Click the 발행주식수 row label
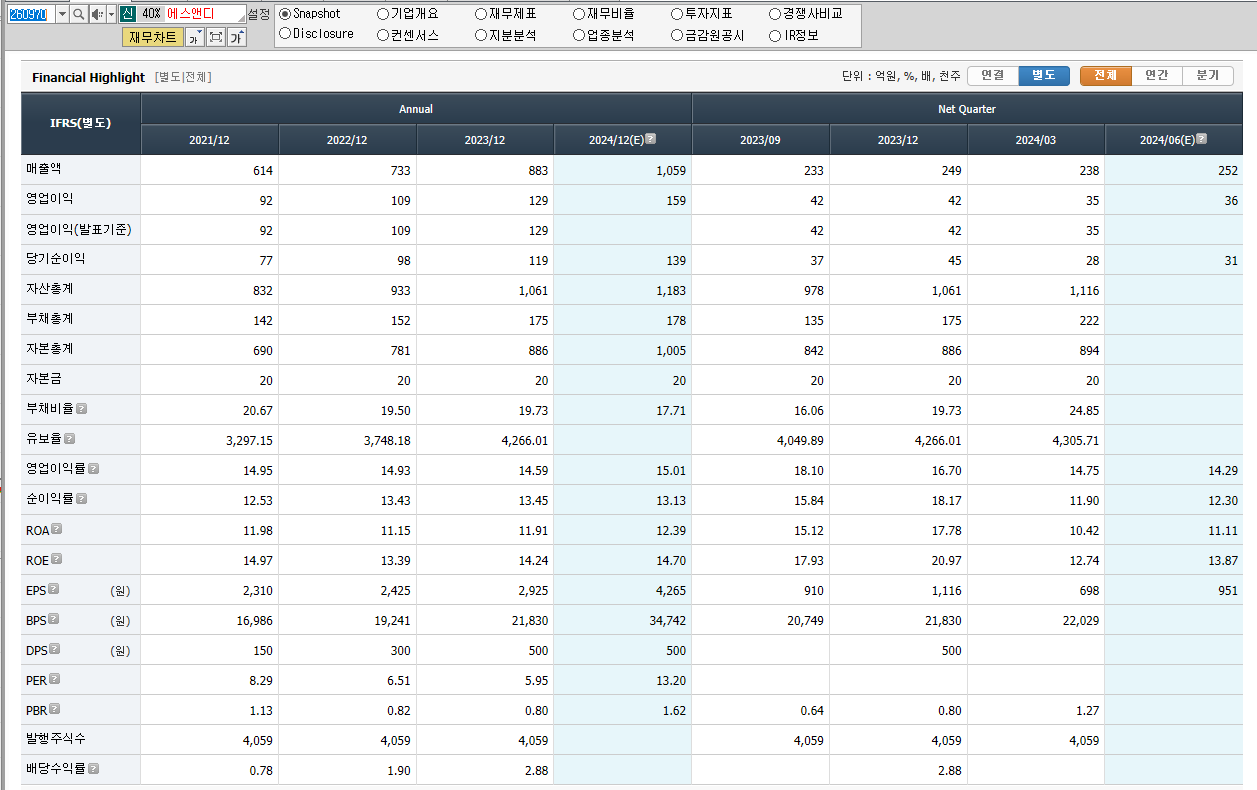The image size is (1257, 790). [x=56, y=739]
